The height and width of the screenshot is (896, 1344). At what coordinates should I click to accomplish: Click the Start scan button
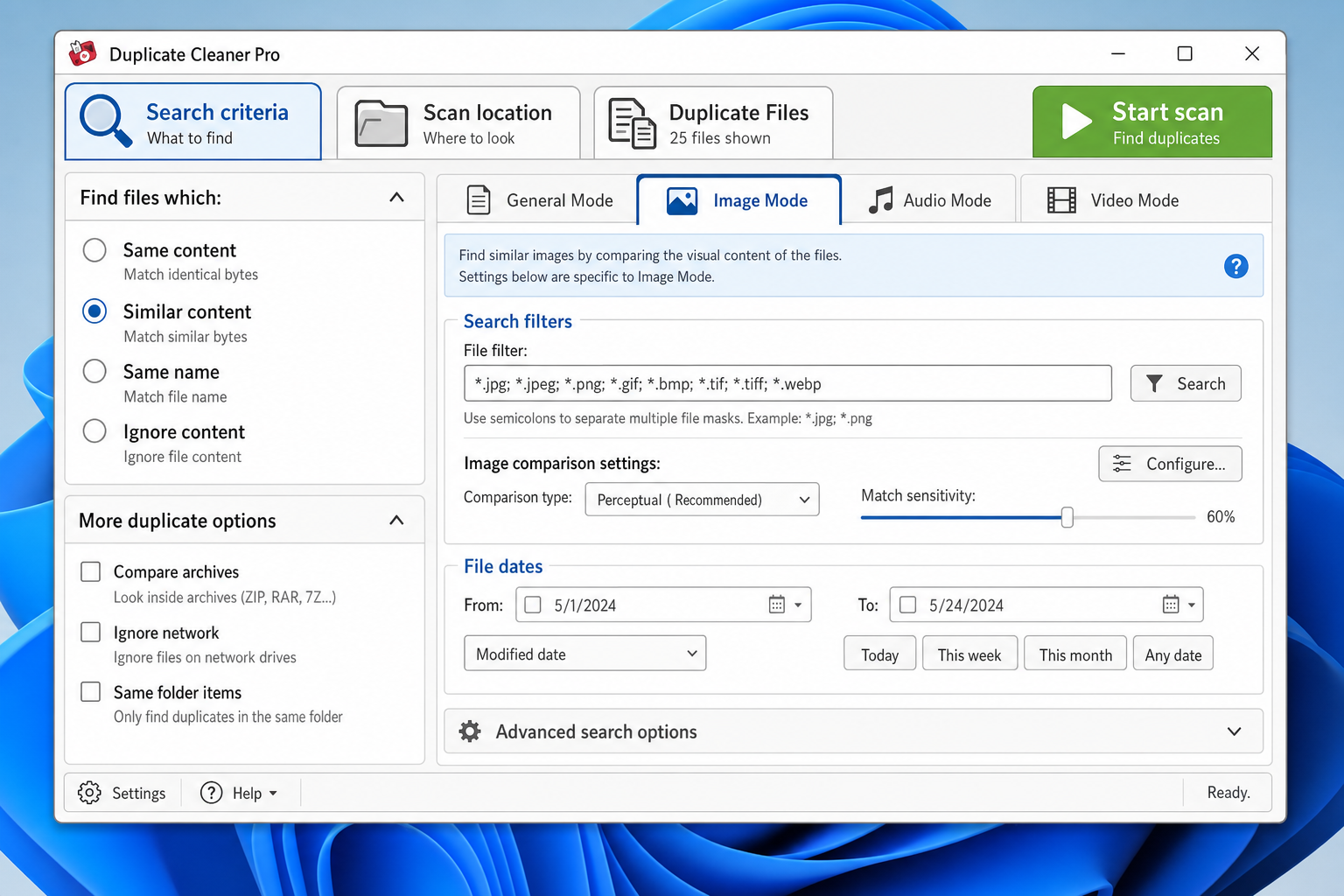pyautogui.click(x=1152, y=122)
